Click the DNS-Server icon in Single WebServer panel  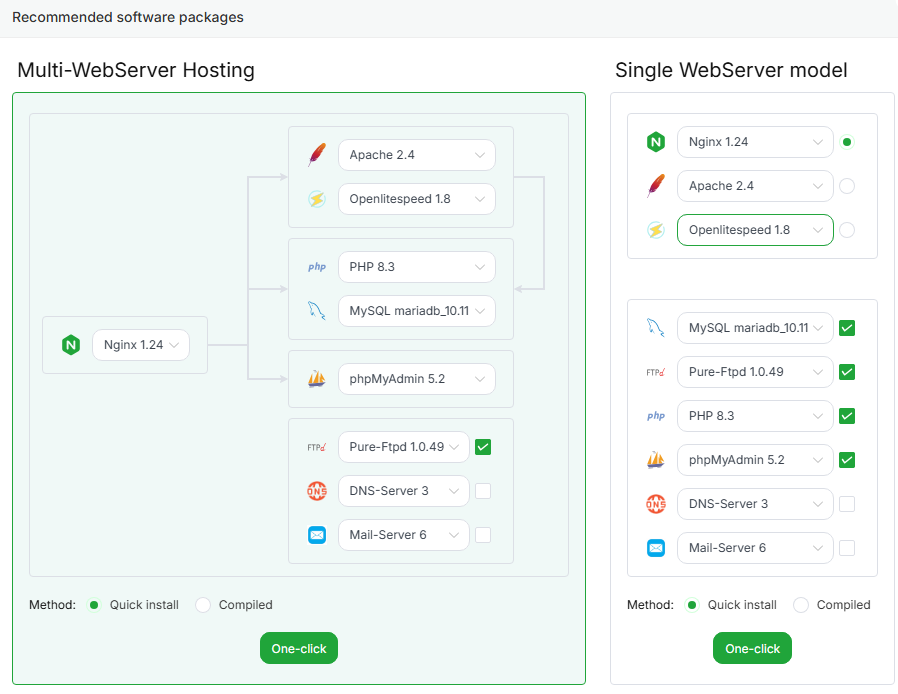coord(656,504)
